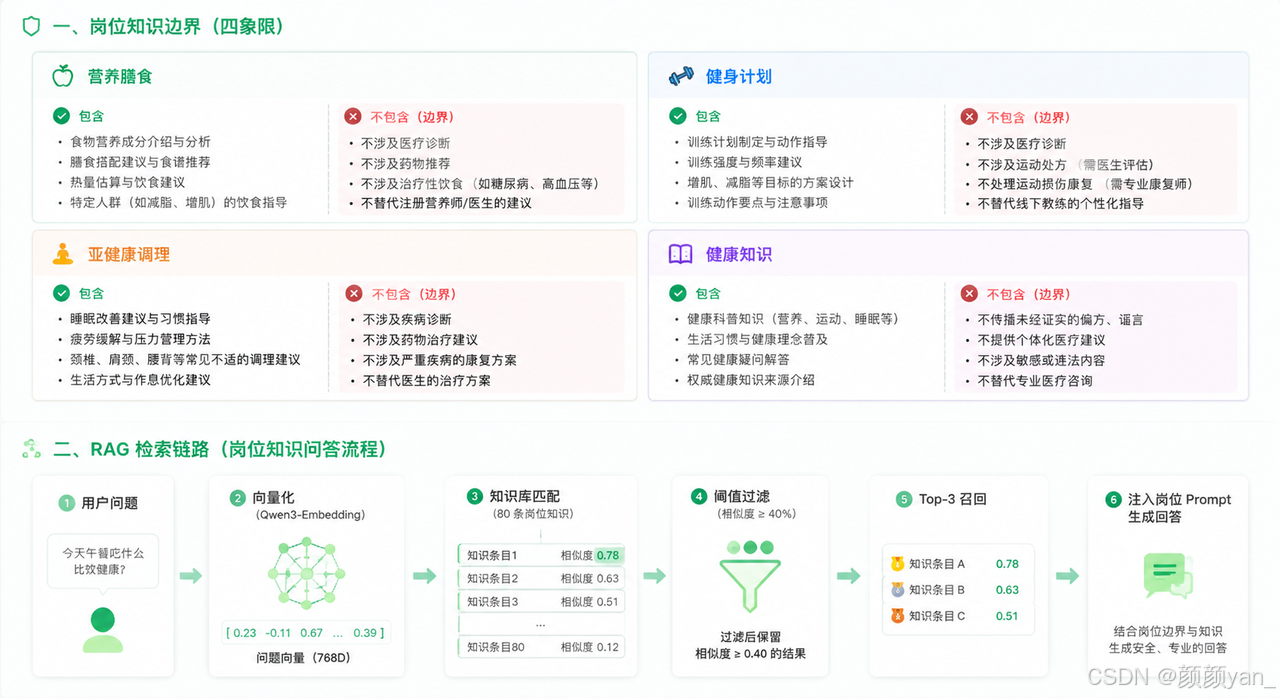The width and height of the screenshot is (1280, 698).
Task: Click the line 不替代注册营养师/医生的建议
Action: 447,203
